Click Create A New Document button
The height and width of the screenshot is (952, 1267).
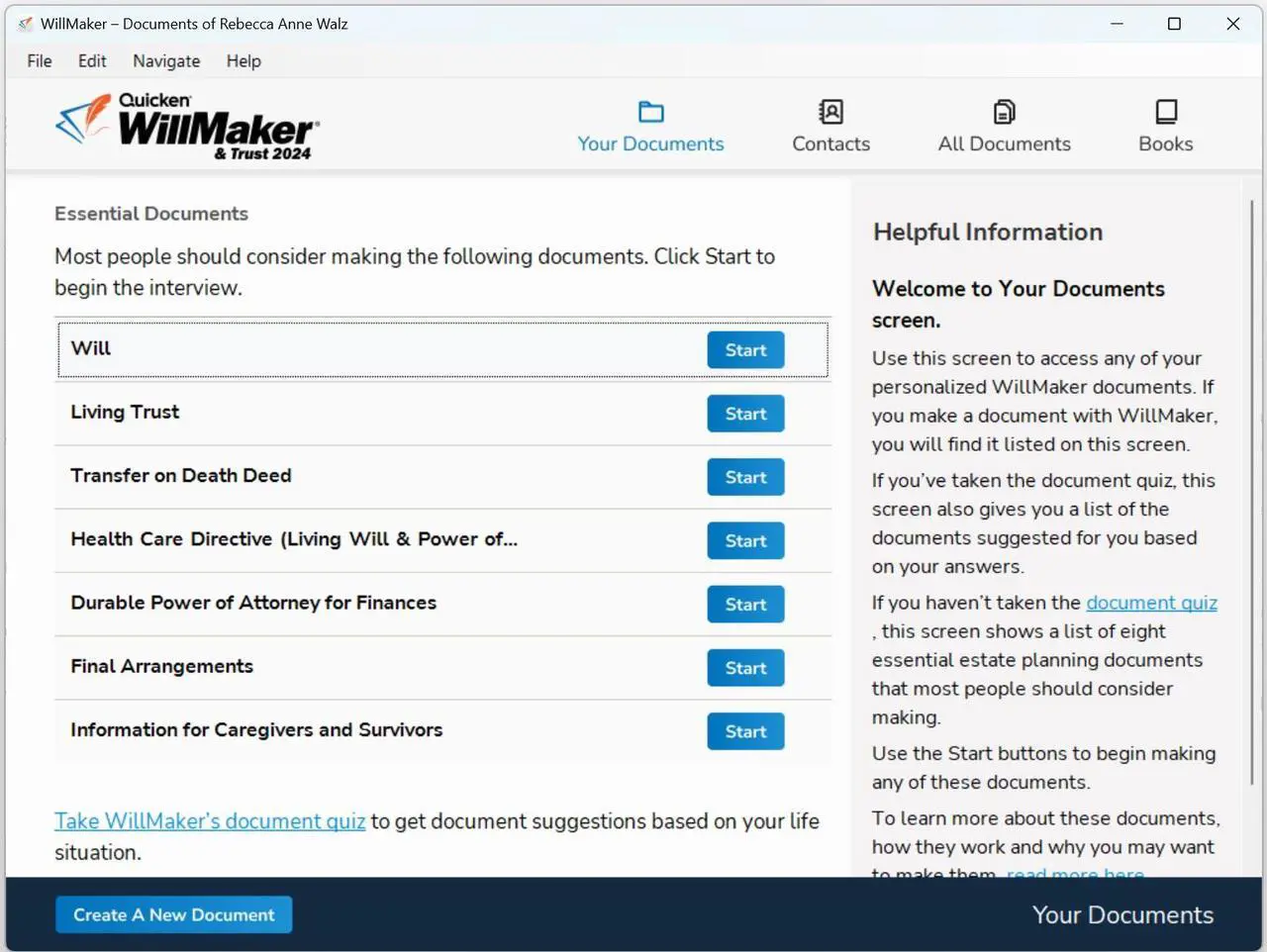[173, 914]
